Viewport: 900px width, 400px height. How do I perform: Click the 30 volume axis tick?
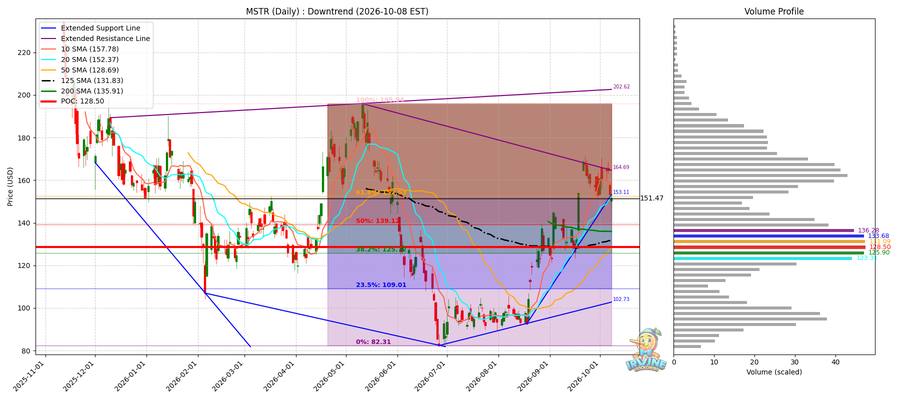795,362
